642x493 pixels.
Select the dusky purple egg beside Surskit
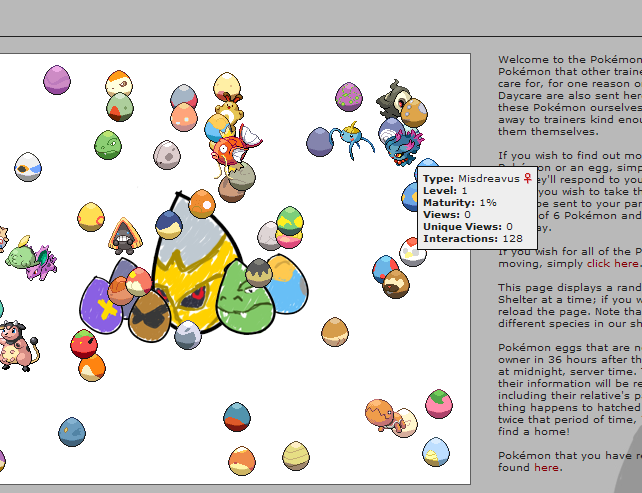point(319,142)
